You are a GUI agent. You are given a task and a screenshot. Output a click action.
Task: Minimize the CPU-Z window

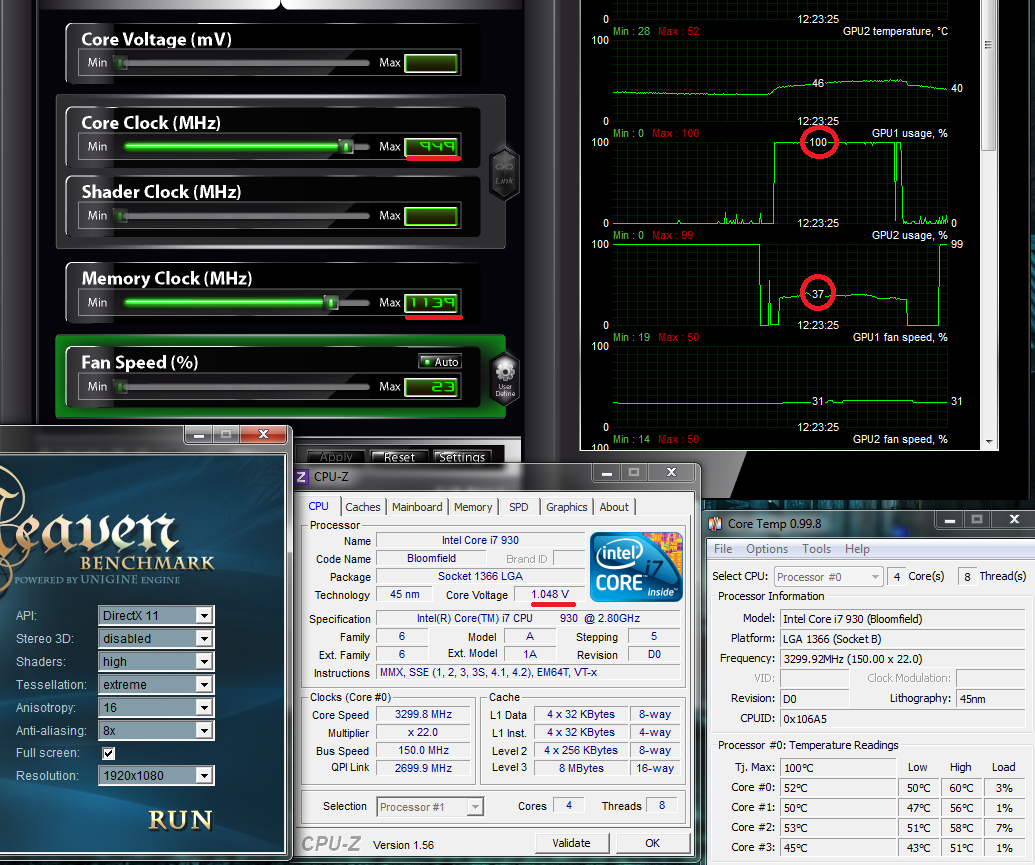[607, 472]
